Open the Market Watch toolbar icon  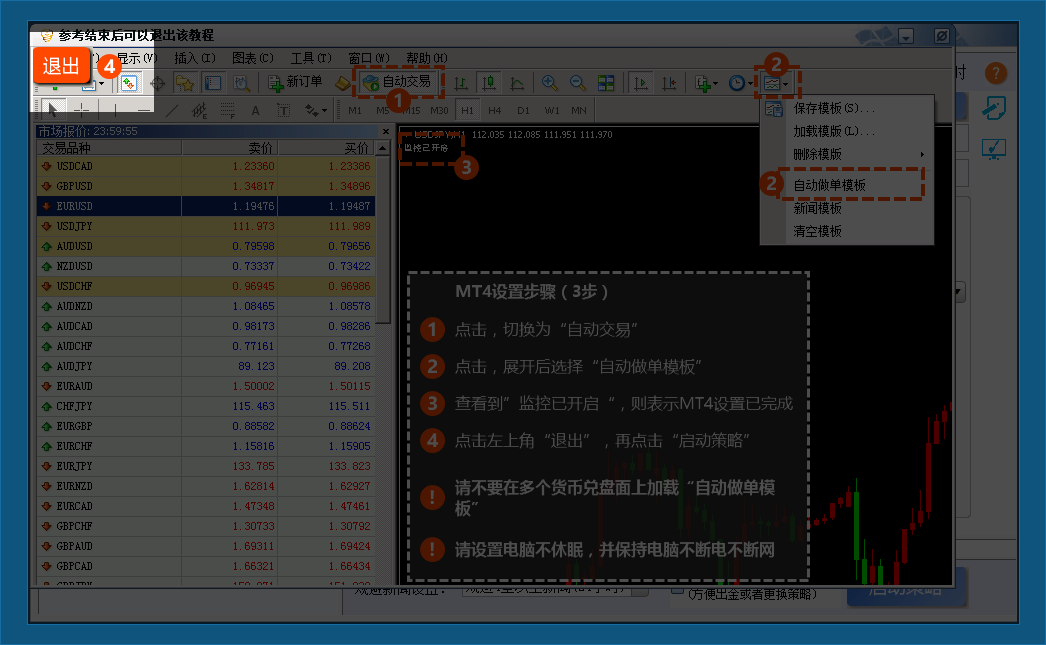(128, 83)
